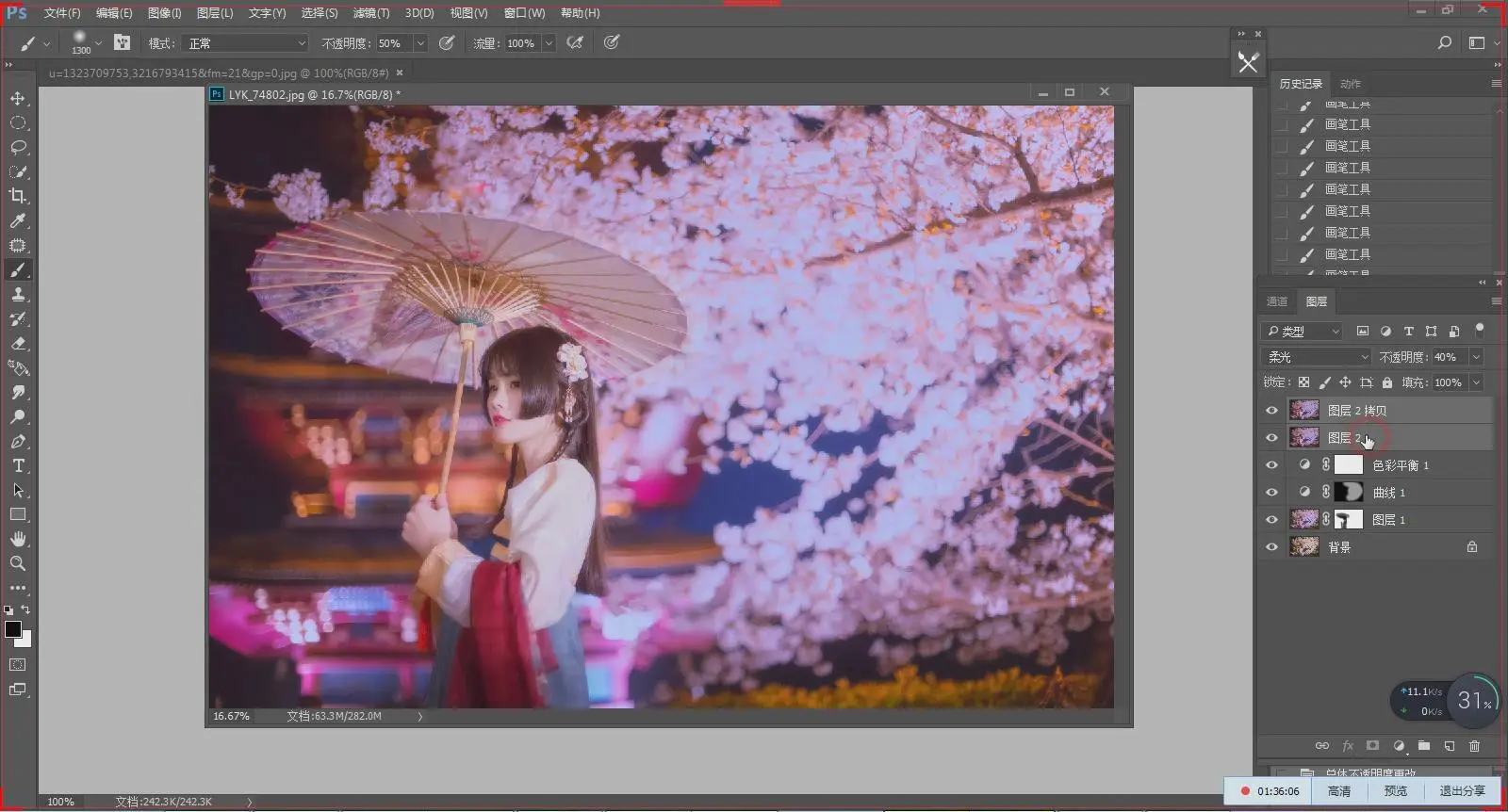Open the search icon in options bar
Image resolution: width=1508 pixels, height=812 pixels.
pos(1444,42)
